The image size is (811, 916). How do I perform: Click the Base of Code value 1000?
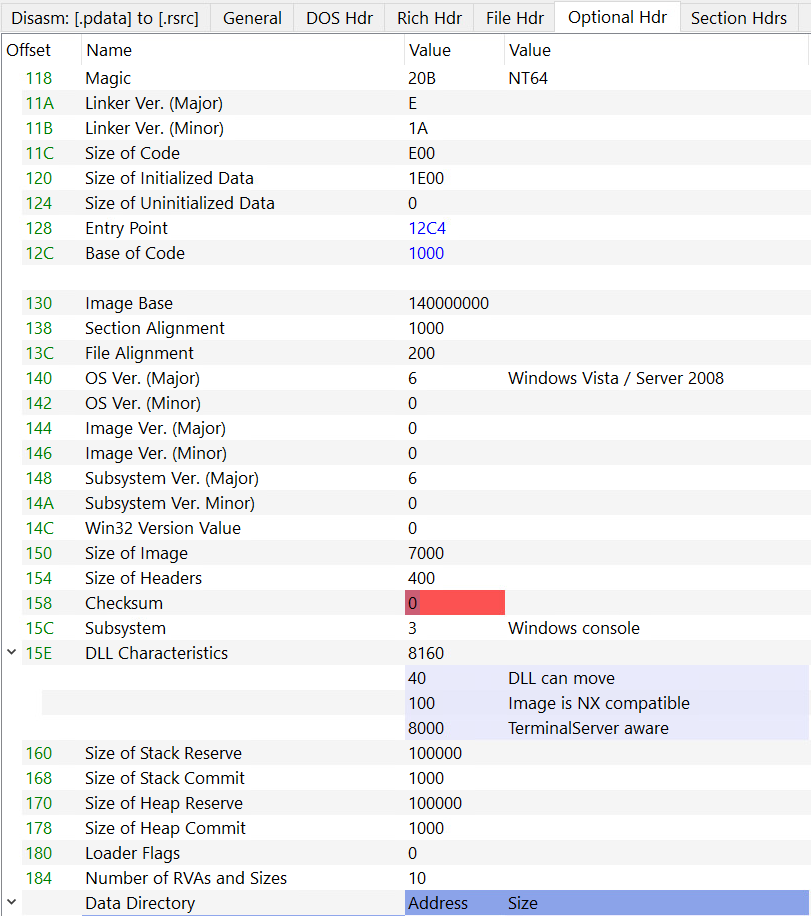pyautogui.click(x=426, y=253)
